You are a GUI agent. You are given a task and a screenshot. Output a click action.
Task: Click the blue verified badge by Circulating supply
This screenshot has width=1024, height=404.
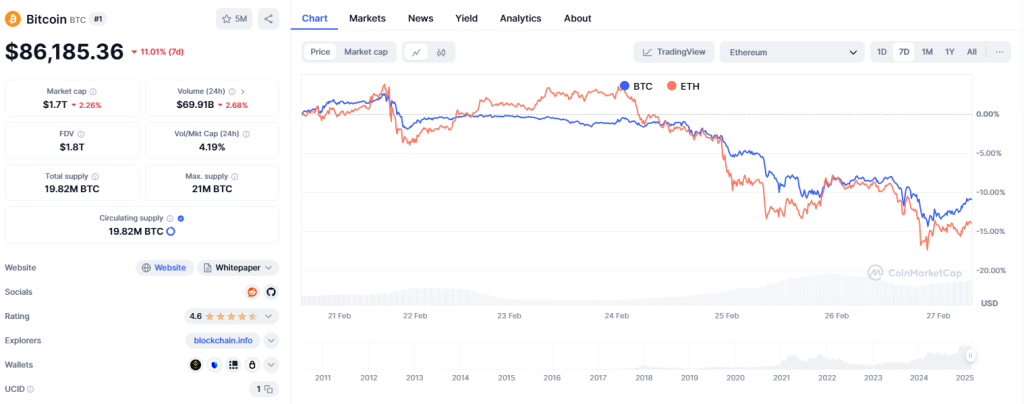(x=181, y=219)
